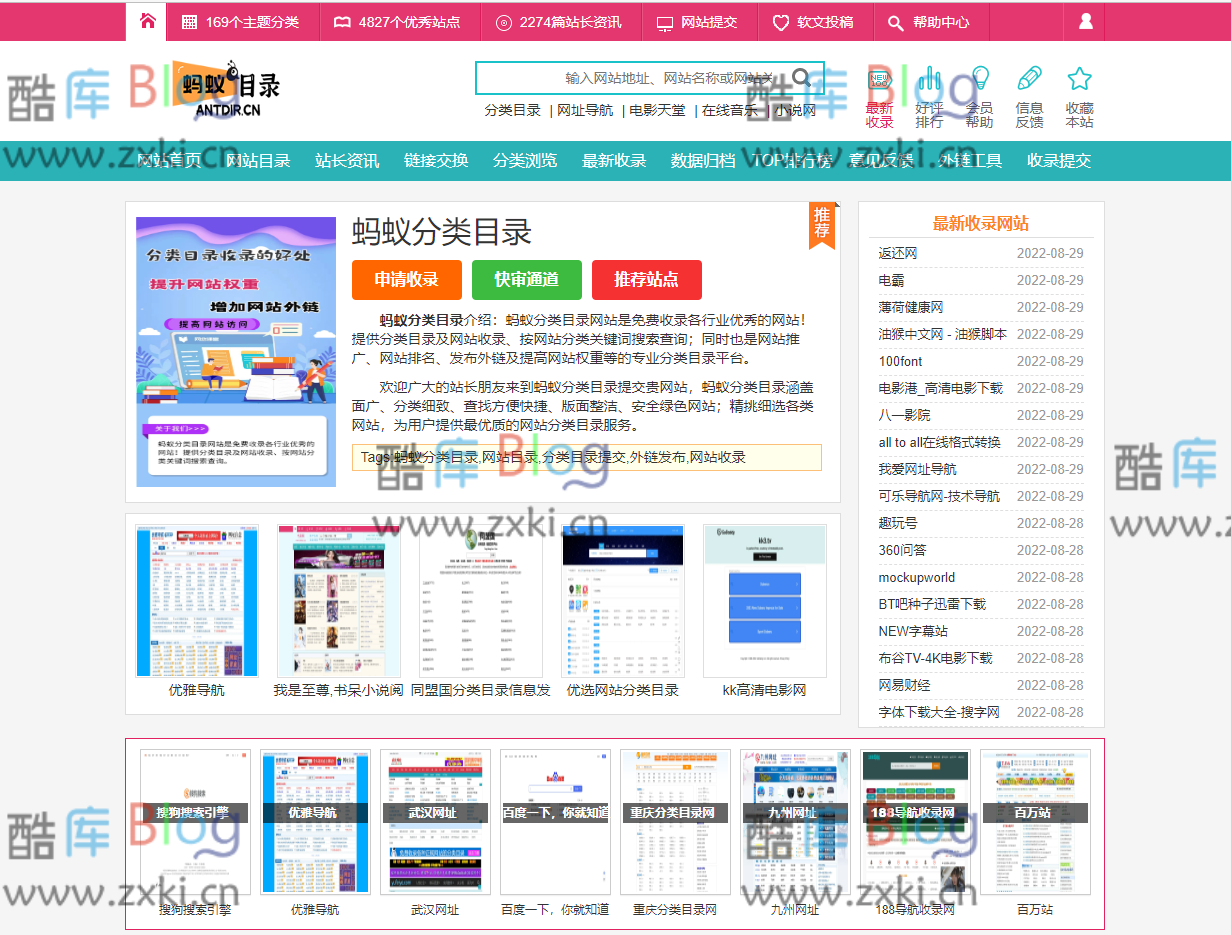This screenshot has width=1231, height=935.
Task: Click the monitor icon next to 网站提交
Action: [x=664, y=21]
